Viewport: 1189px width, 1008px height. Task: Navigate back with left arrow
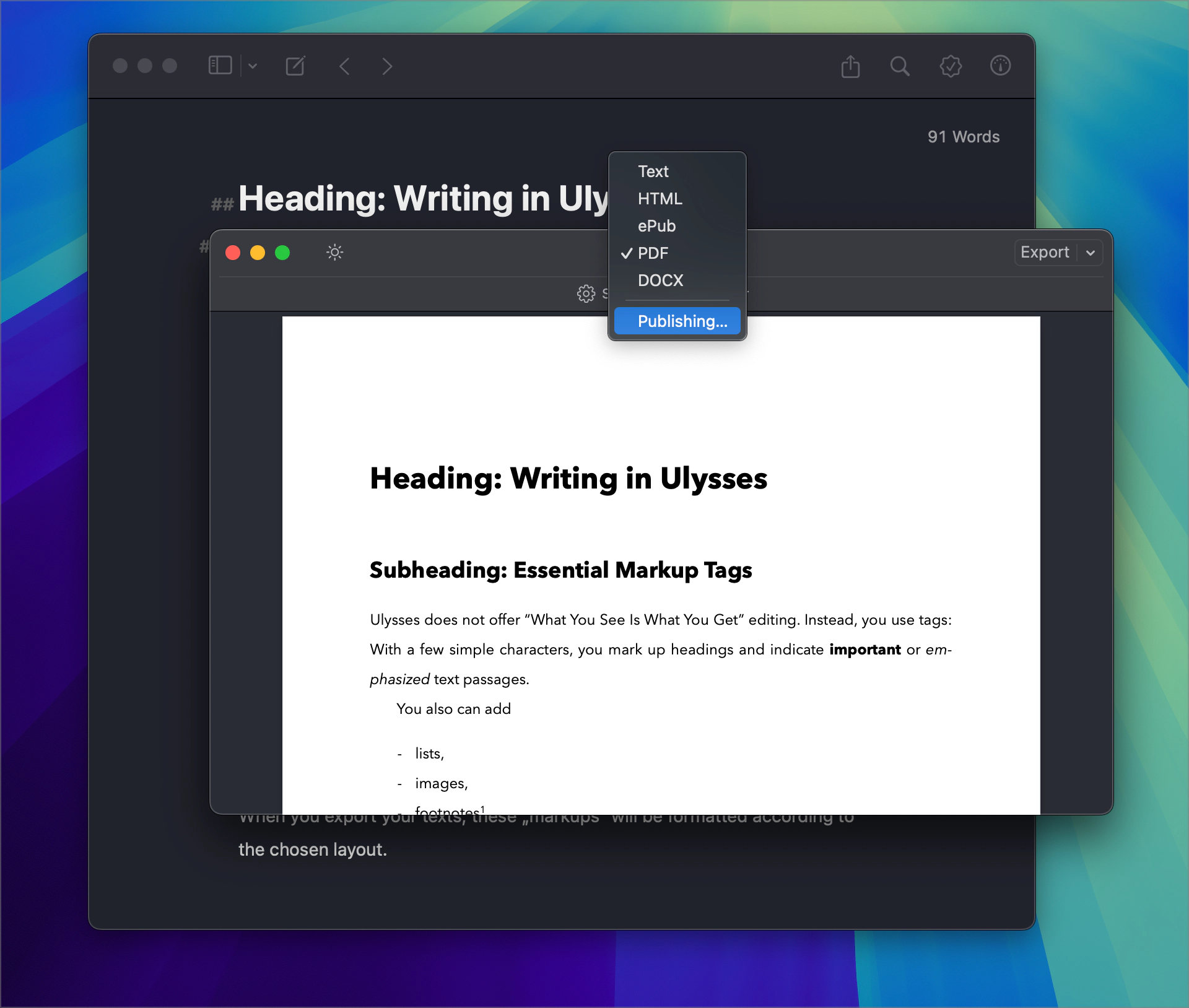coord(345,66)
